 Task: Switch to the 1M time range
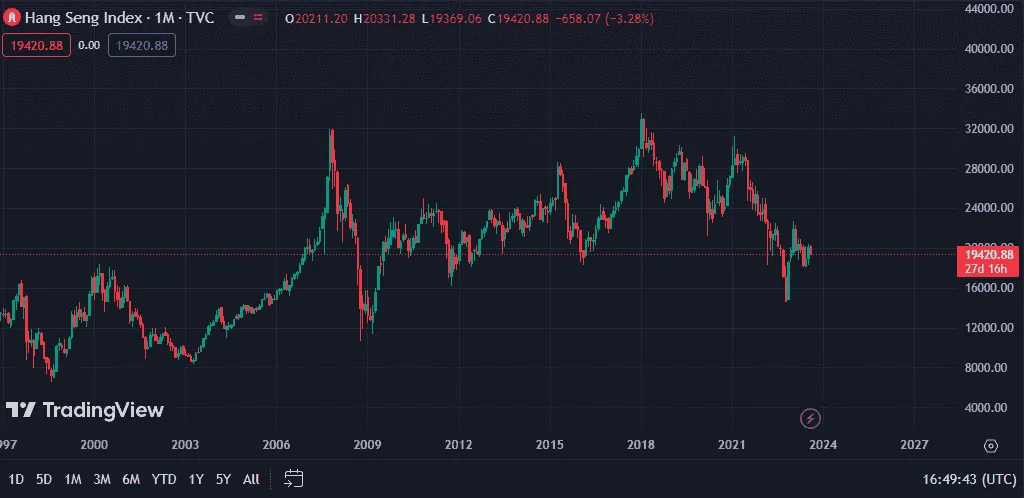73,479
